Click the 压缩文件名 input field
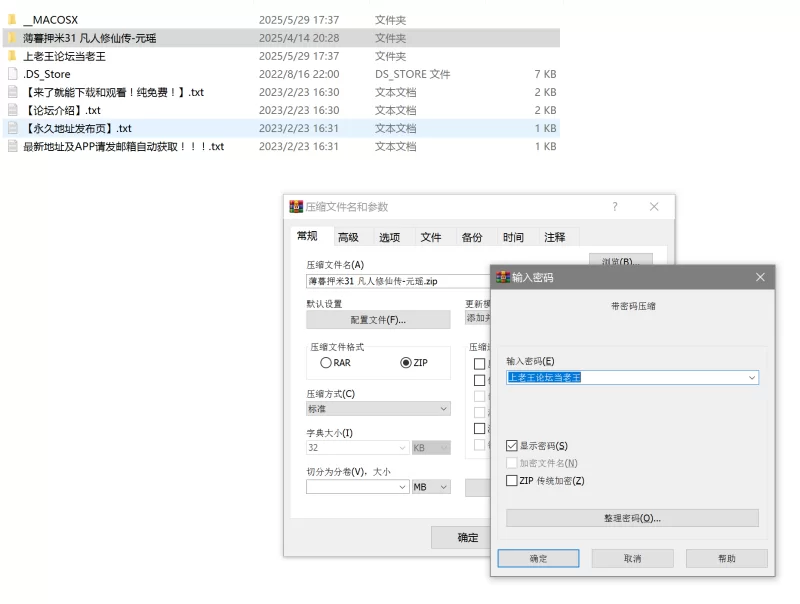The height and width of the screenshot is (604, 800). coord(385,282)
